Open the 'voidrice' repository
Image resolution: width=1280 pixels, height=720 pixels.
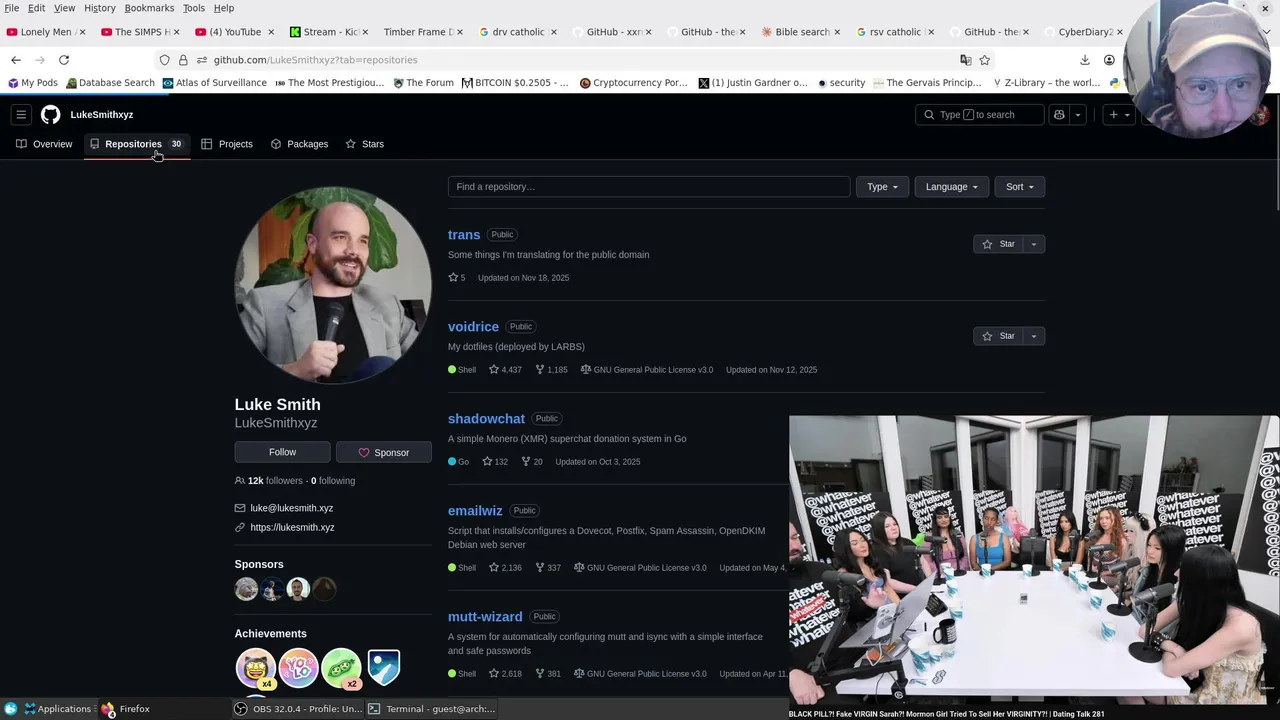[x=473, y=327]
